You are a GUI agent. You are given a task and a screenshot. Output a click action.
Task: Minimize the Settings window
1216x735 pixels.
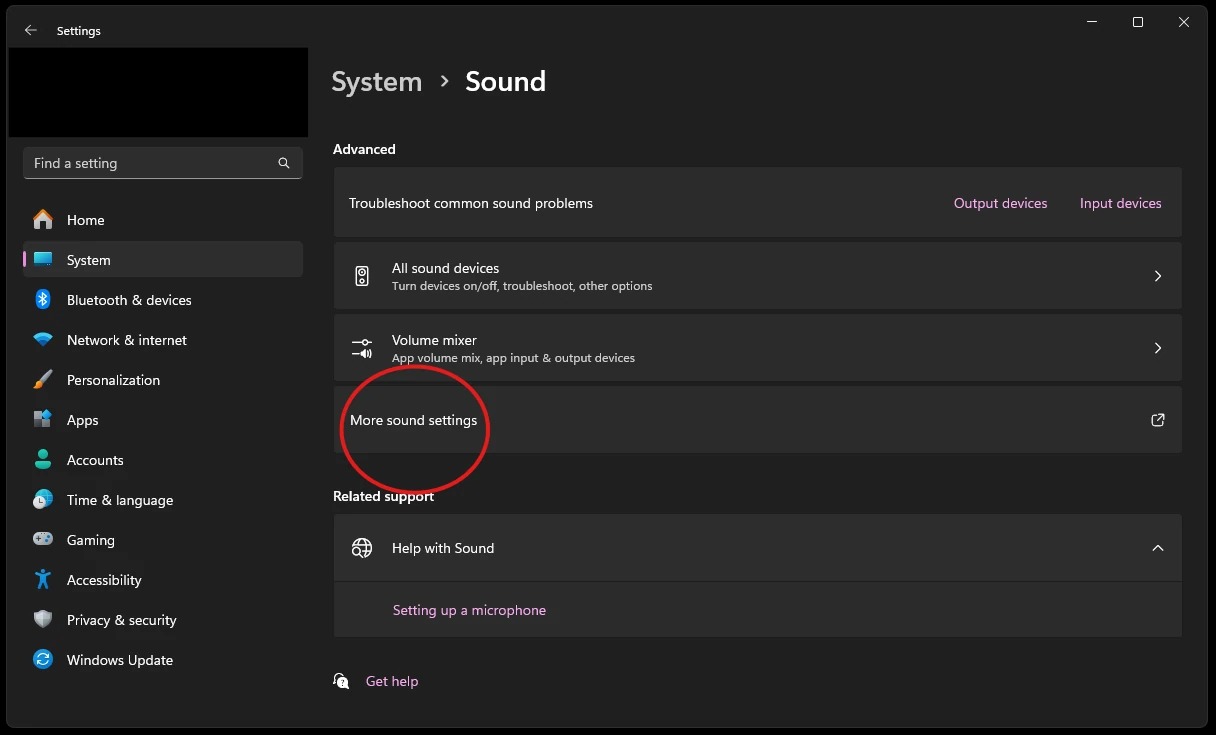[x=1091, y=22]
